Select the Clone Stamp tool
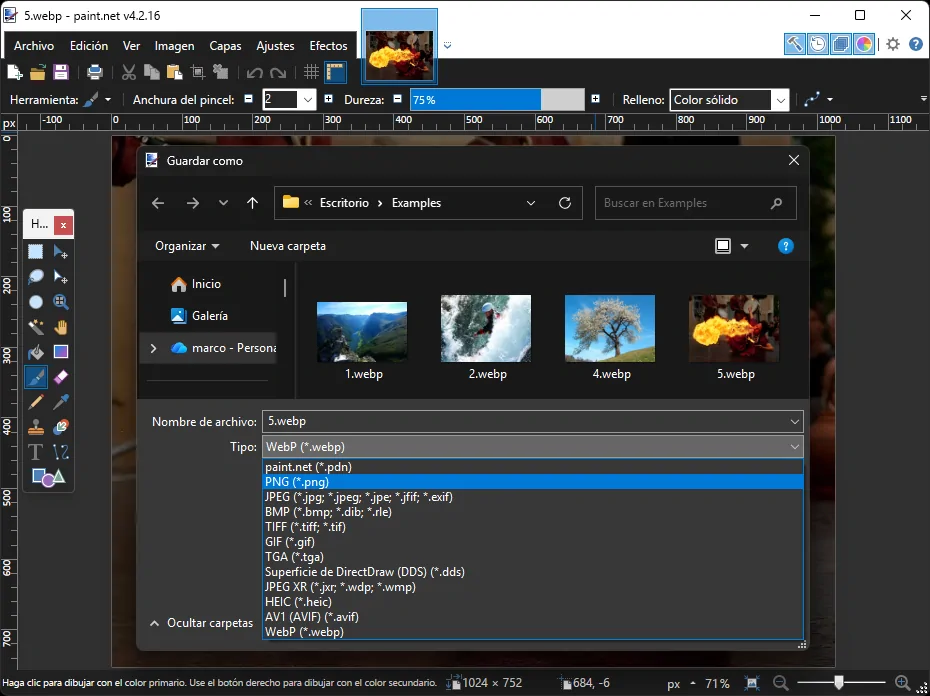Viewport: 930px width, 696px height. [x=35, y=427]
